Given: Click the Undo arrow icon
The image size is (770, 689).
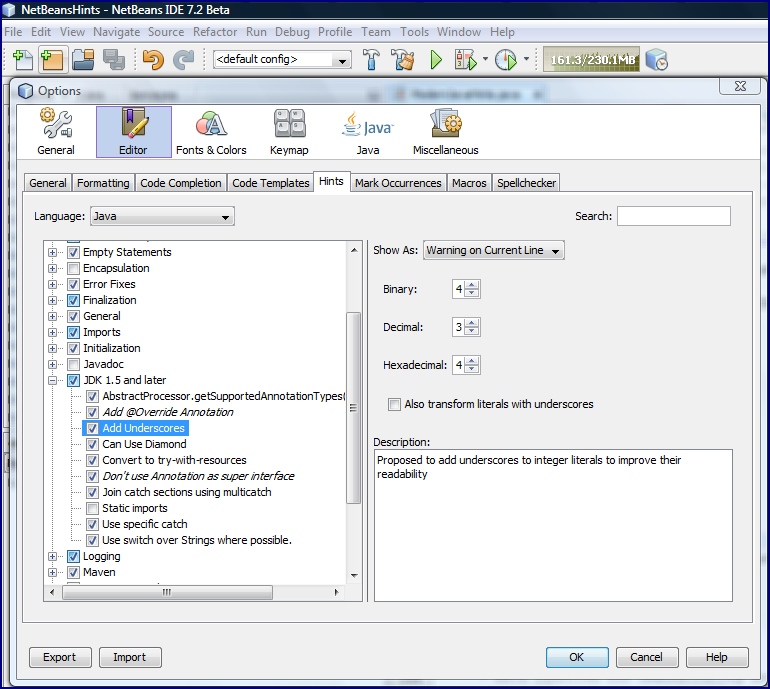Looking at the screenshot, I should pos(153,60).
